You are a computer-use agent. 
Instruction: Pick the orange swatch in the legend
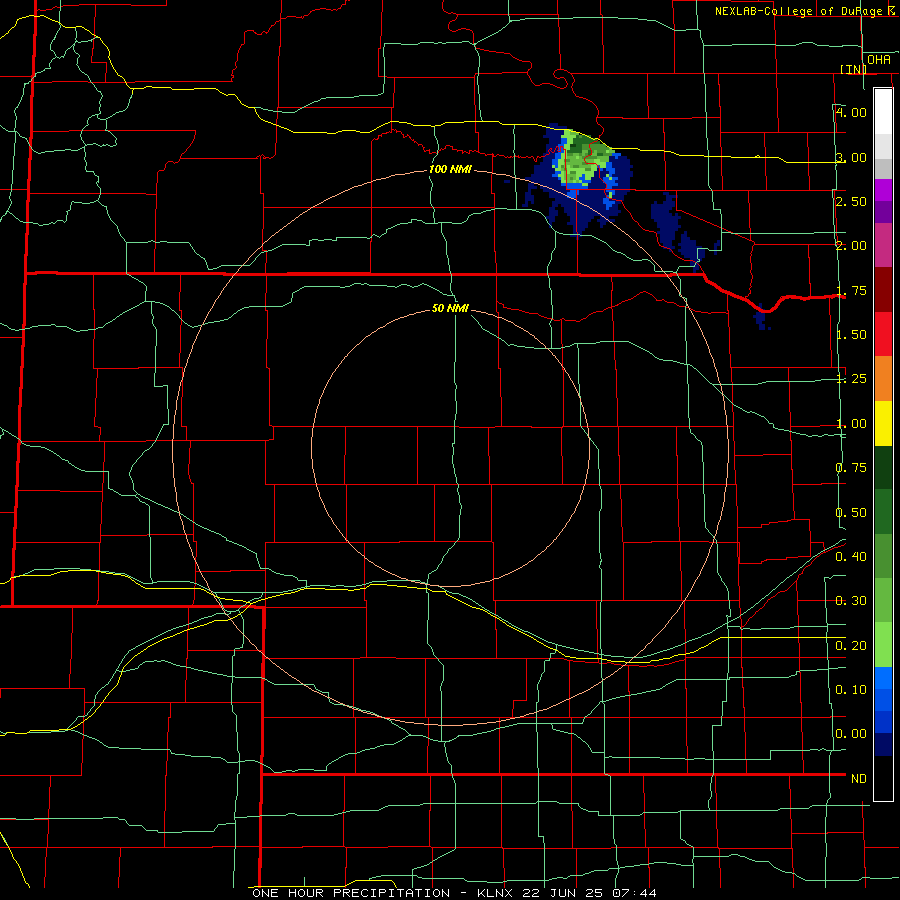click(883, 379)
